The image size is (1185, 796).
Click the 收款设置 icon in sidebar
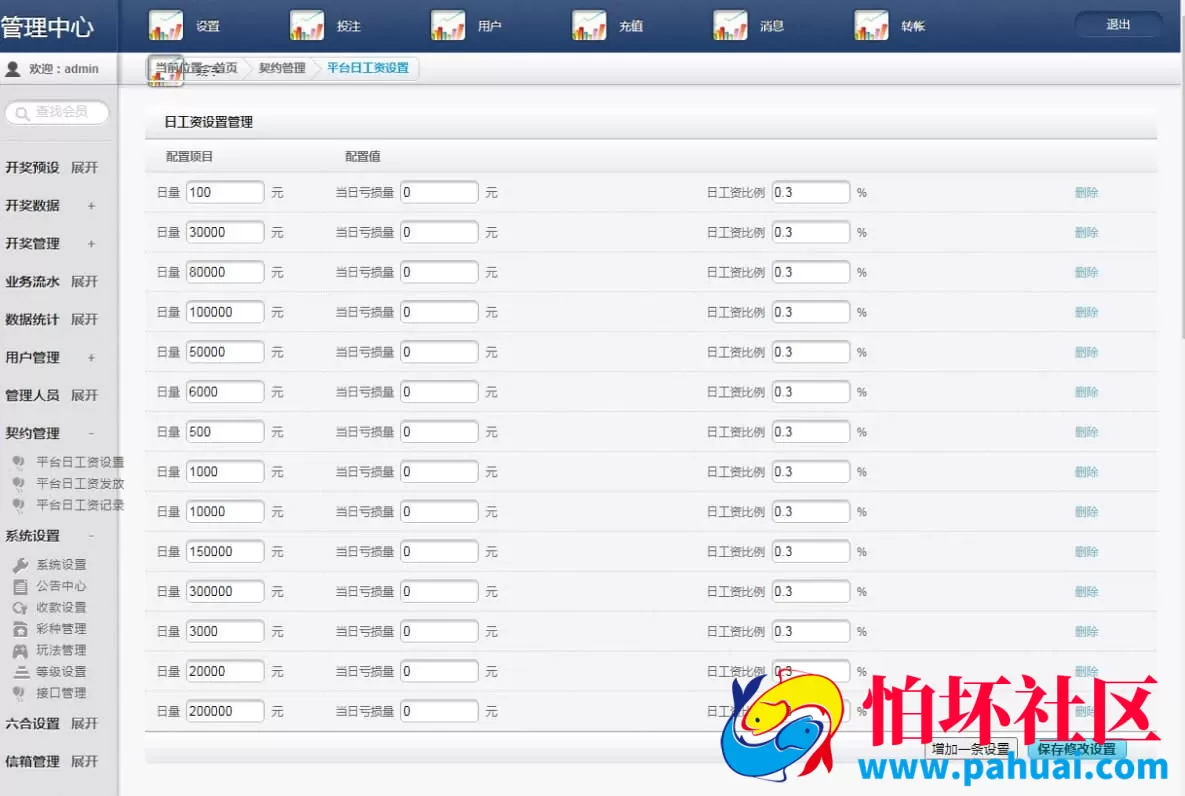click(x=20, y=607)
